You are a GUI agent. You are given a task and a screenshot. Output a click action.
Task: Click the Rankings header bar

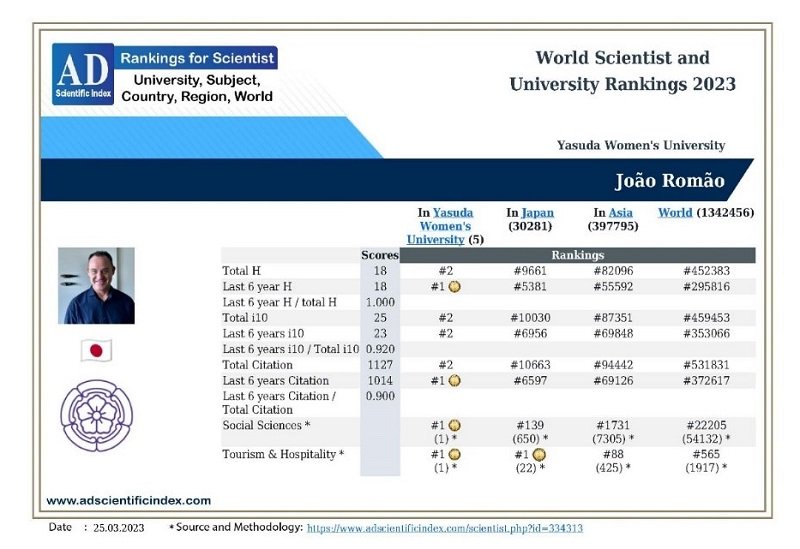578,255
